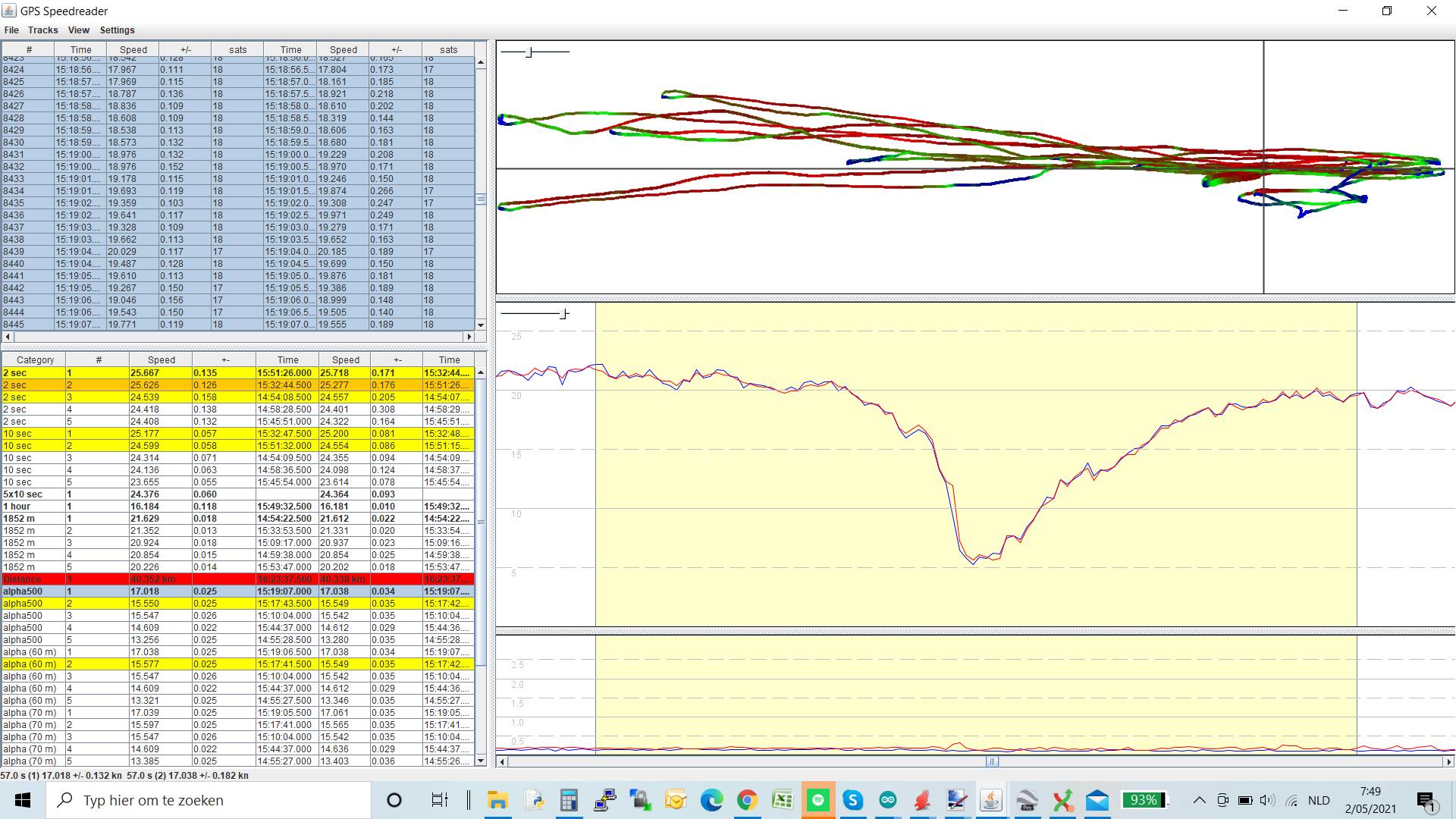Open Spotify from the taskbar

[817, 800]
